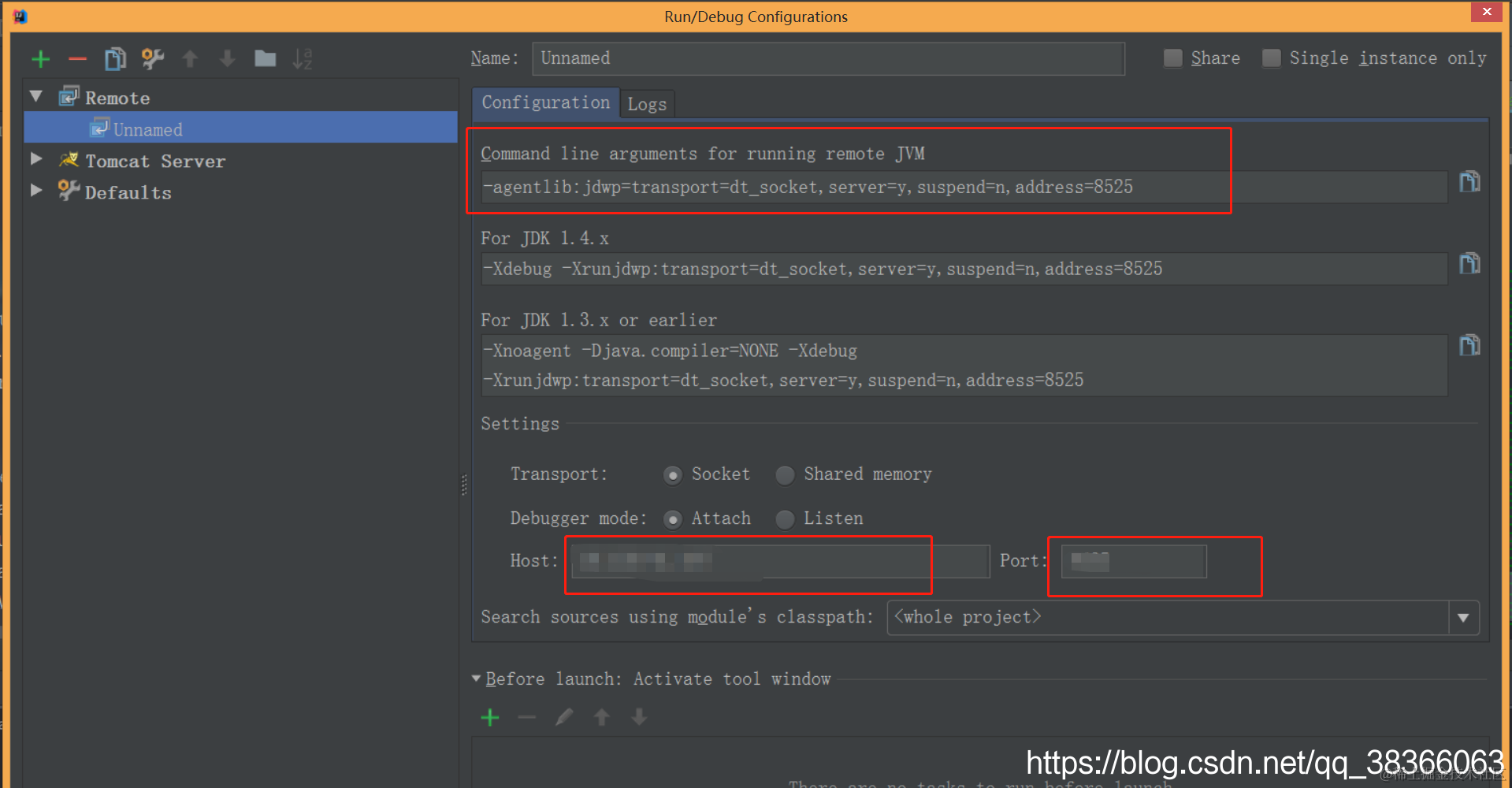
Task: Move before-launch task up
Action: (x=602, y=717)
